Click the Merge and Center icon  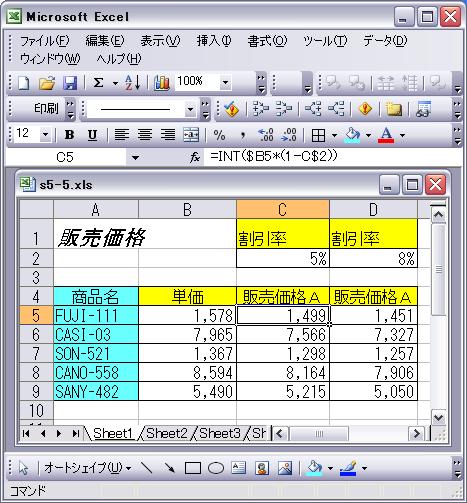coord(191,135)
